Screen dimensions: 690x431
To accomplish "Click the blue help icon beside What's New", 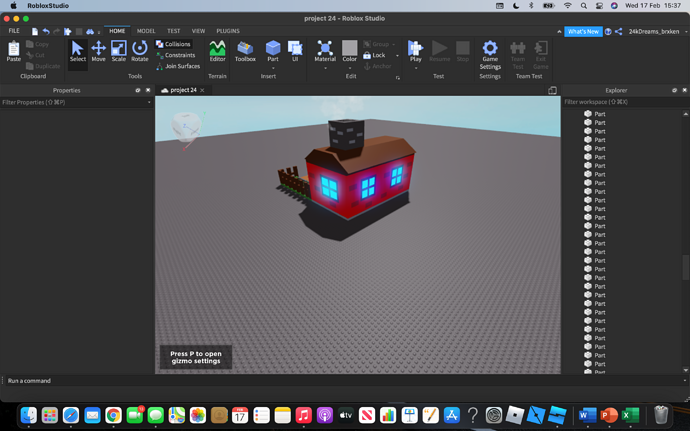I will coord(608,32).
